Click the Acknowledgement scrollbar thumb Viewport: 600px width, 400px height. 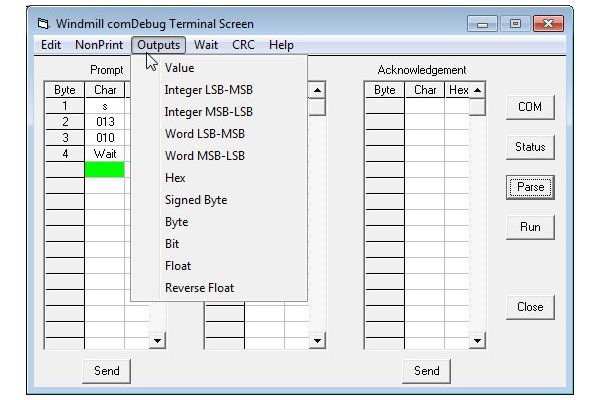477,107
